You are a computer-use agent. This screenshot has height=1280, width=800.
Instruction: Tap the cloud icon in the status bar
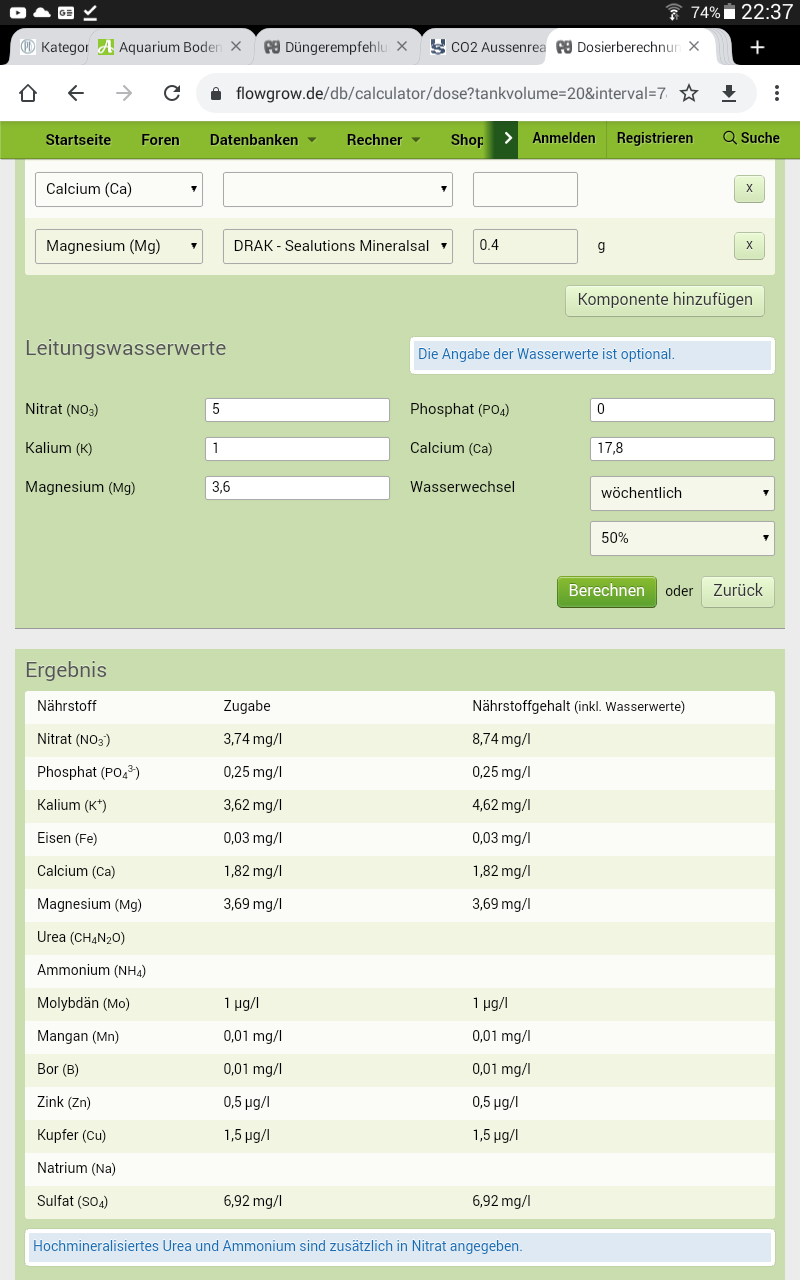(42, 12)
